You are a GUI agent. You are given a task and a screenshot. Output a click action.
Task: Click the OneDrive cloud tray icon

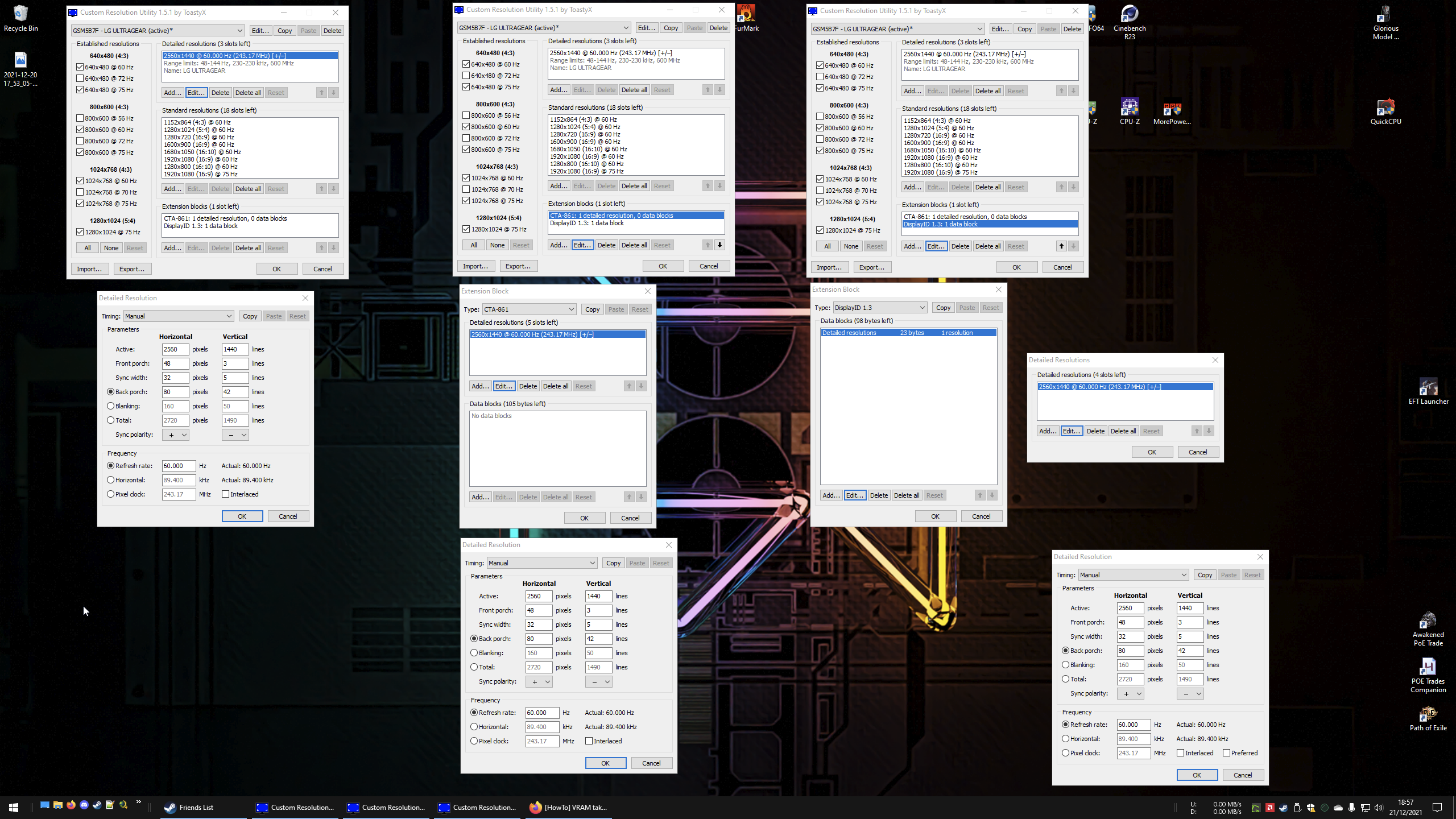click(1338, 808)
